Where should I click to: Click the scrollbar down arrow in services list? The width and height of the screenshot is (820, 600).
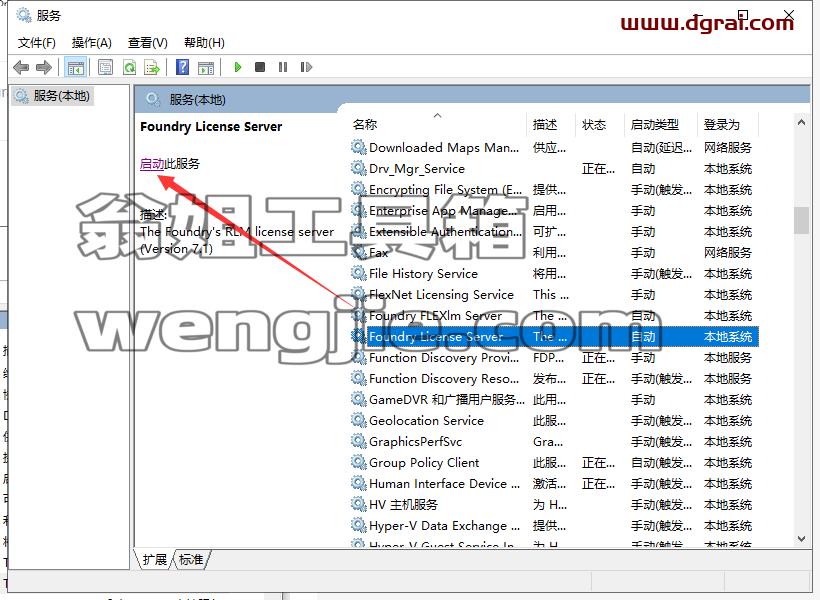click(801, 539)
